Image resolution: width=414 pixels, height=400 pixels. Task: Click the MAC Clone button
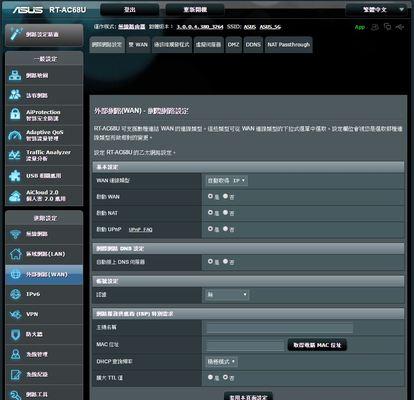click(317, 345)
